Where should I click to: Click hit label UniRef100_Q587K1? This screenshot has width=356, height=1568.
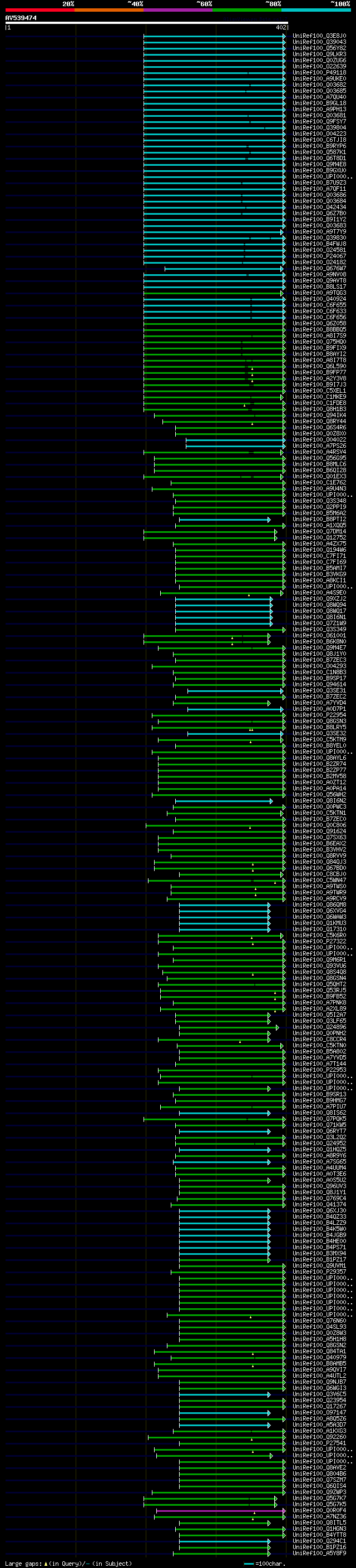pyautogui.click(x=319, y=152)
